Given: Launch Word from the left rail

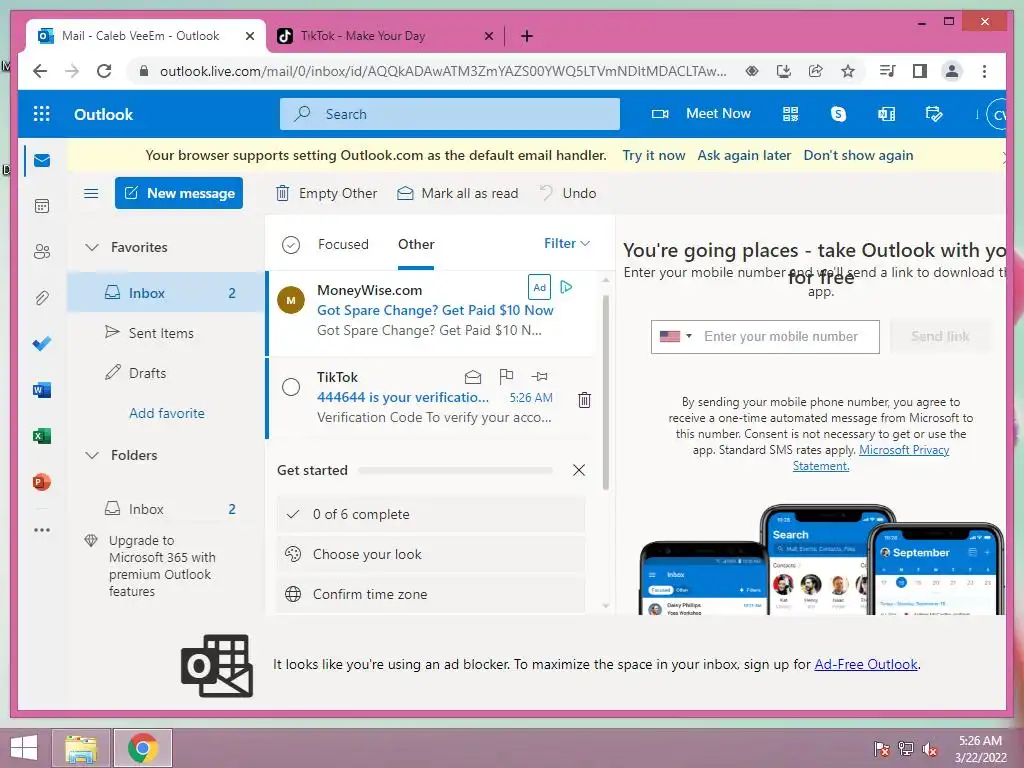Looking at the screenshot, I should click(42, 390).
